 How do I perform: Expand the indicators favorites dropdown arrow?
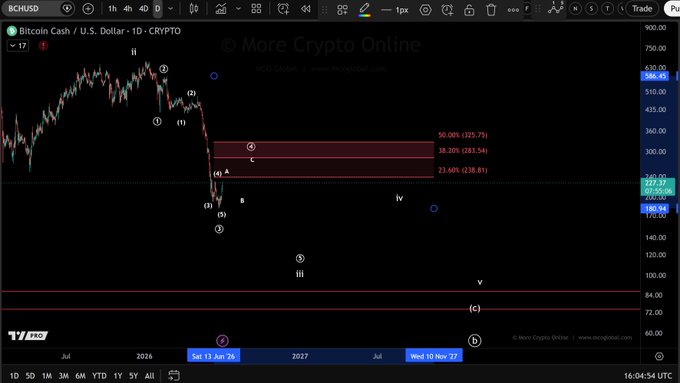(x=238, y=9)
